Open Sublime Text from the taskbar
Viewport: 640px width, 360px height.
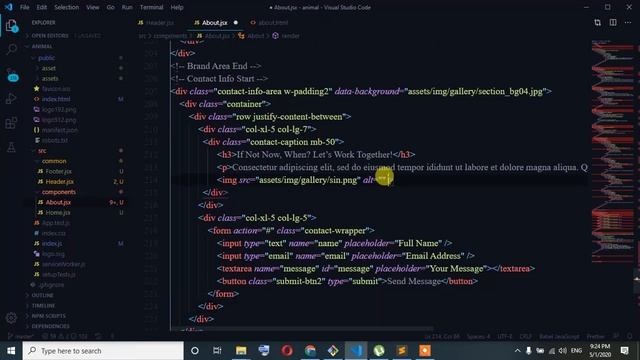pyautogui.click(x=402, y=351)
